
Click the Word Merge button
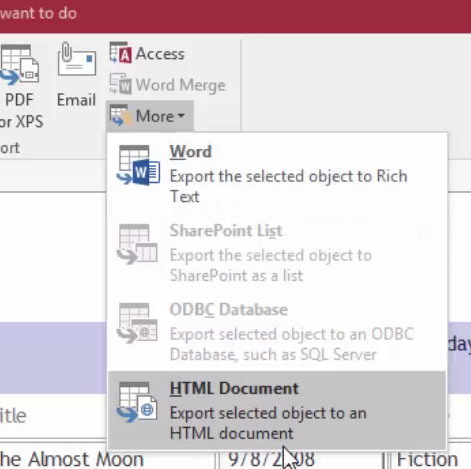pos(168,85)
